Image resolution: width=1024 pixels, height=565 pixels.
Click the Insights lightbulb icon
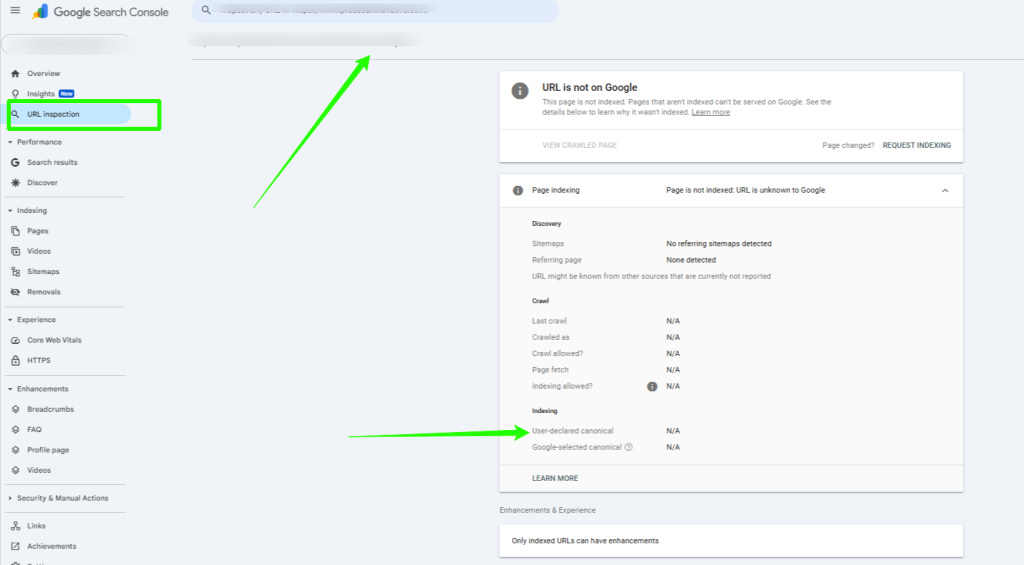(16, 94)
